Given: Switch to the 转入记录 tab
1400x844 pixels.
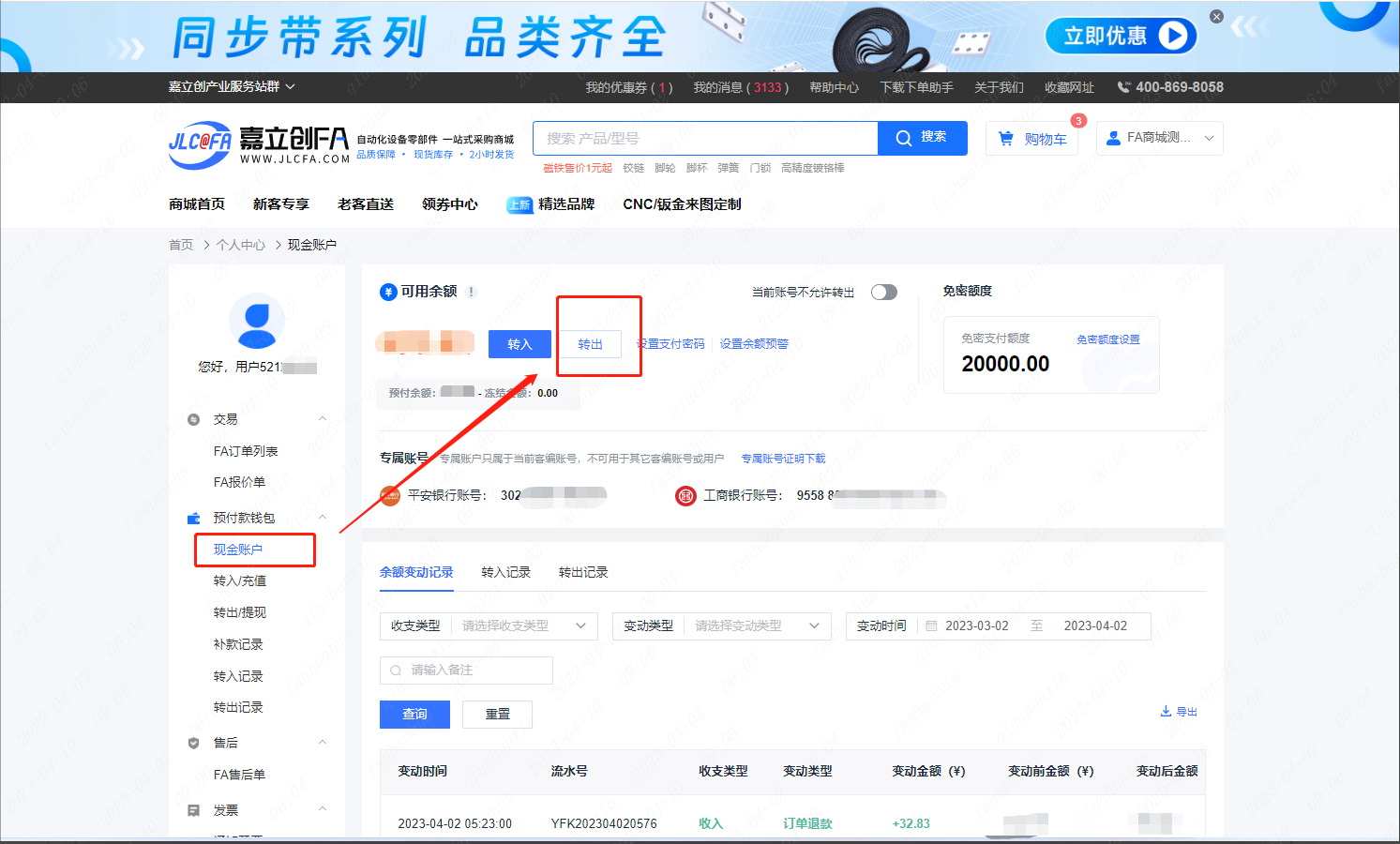Looking at the screenshot, I should (505, 572).
